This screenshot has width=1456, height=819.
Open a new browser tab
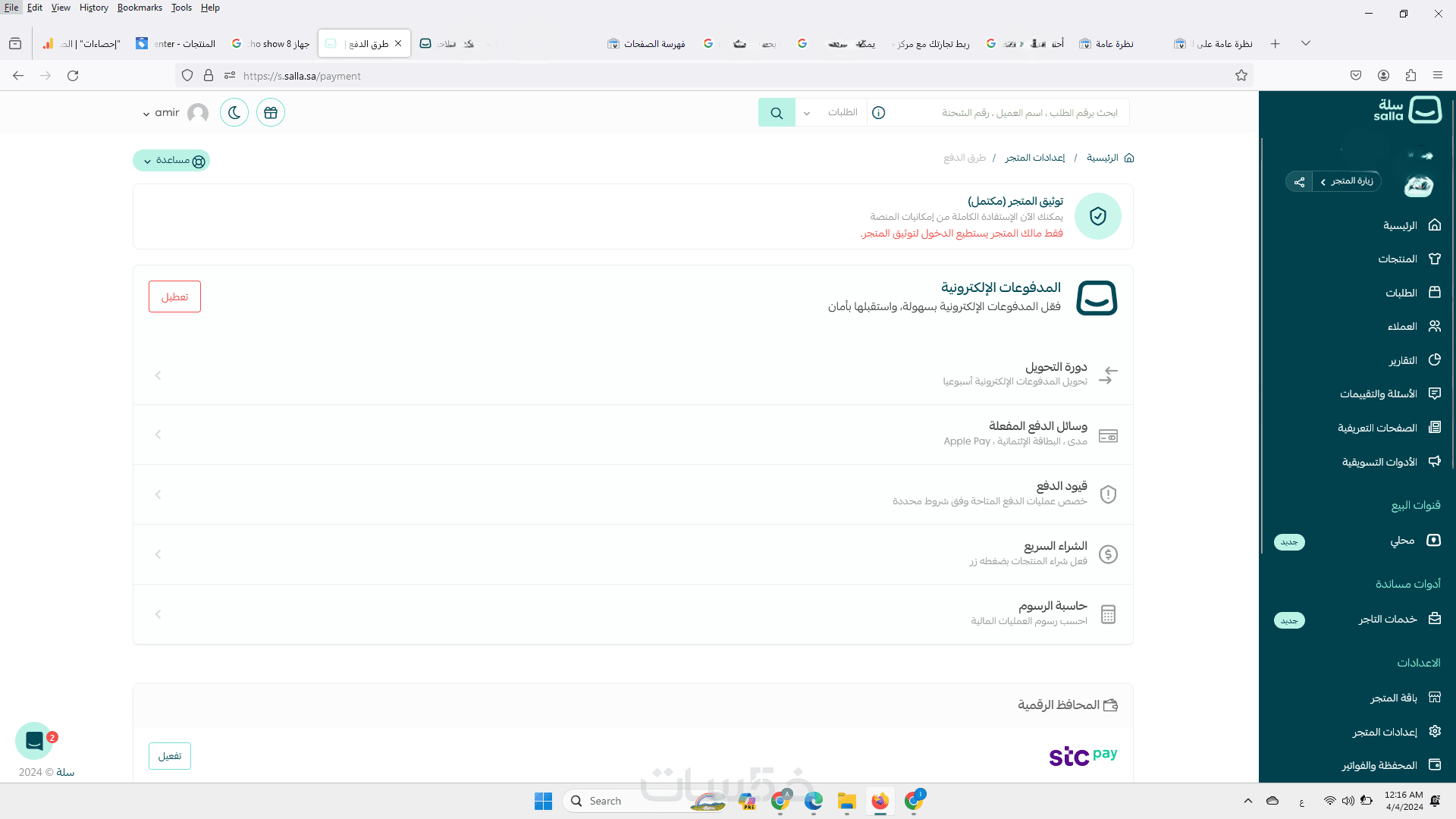coord(1276,44)
